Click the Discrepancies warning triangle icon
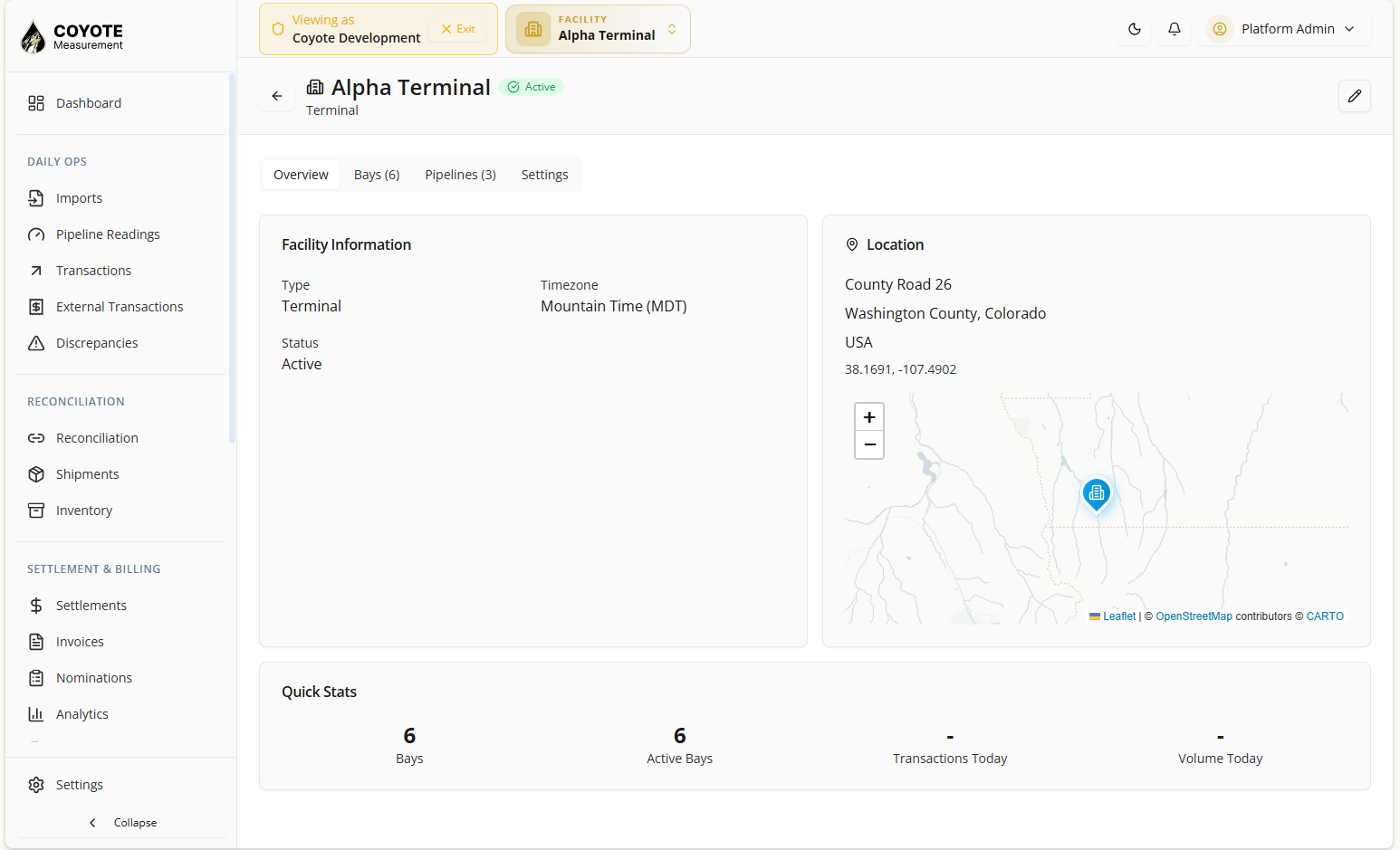Viewport: 1400px width, 850px height. tap(36, 343)
